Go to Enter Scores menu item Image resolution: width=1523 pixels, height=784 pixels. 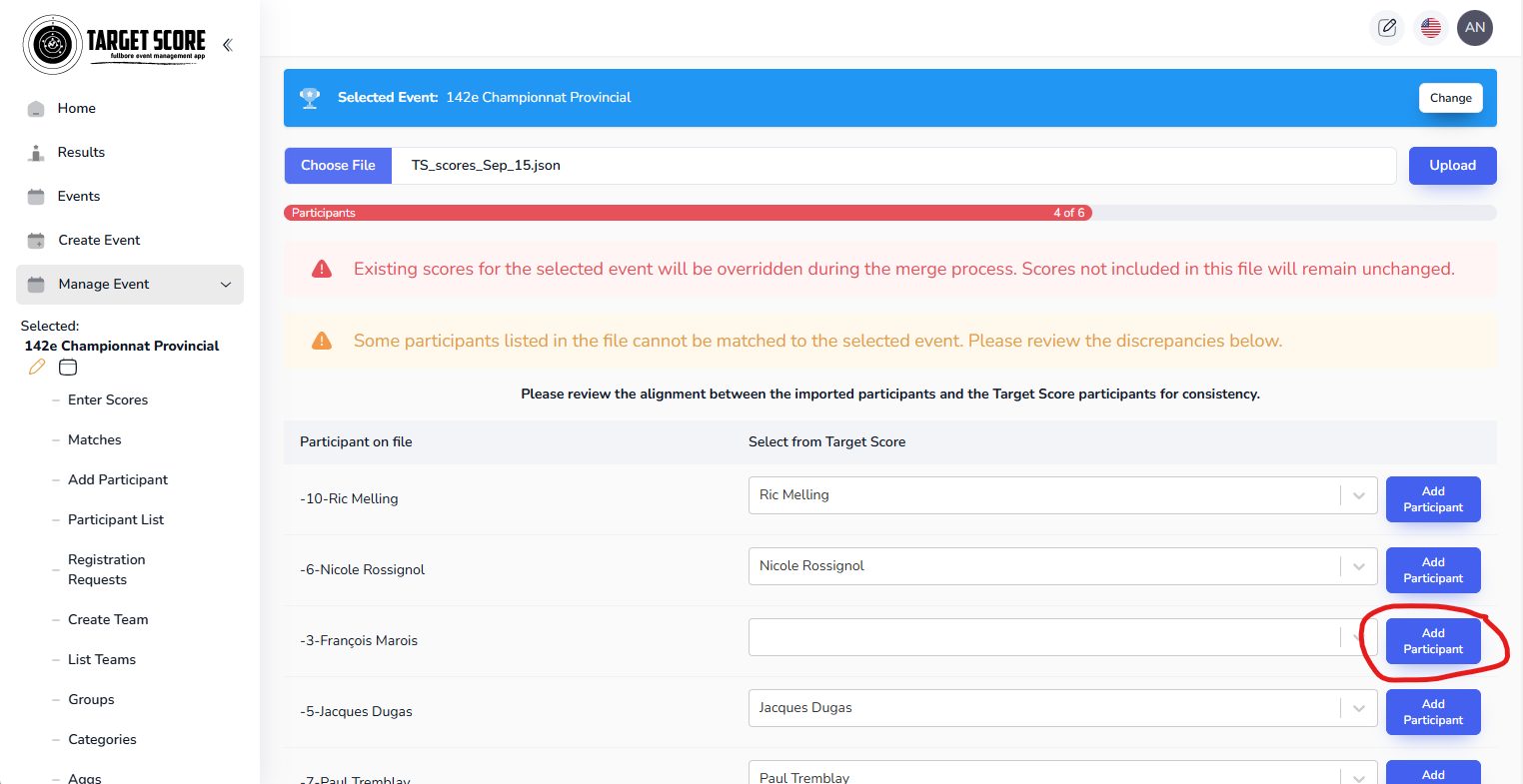(x=108, y=399)
